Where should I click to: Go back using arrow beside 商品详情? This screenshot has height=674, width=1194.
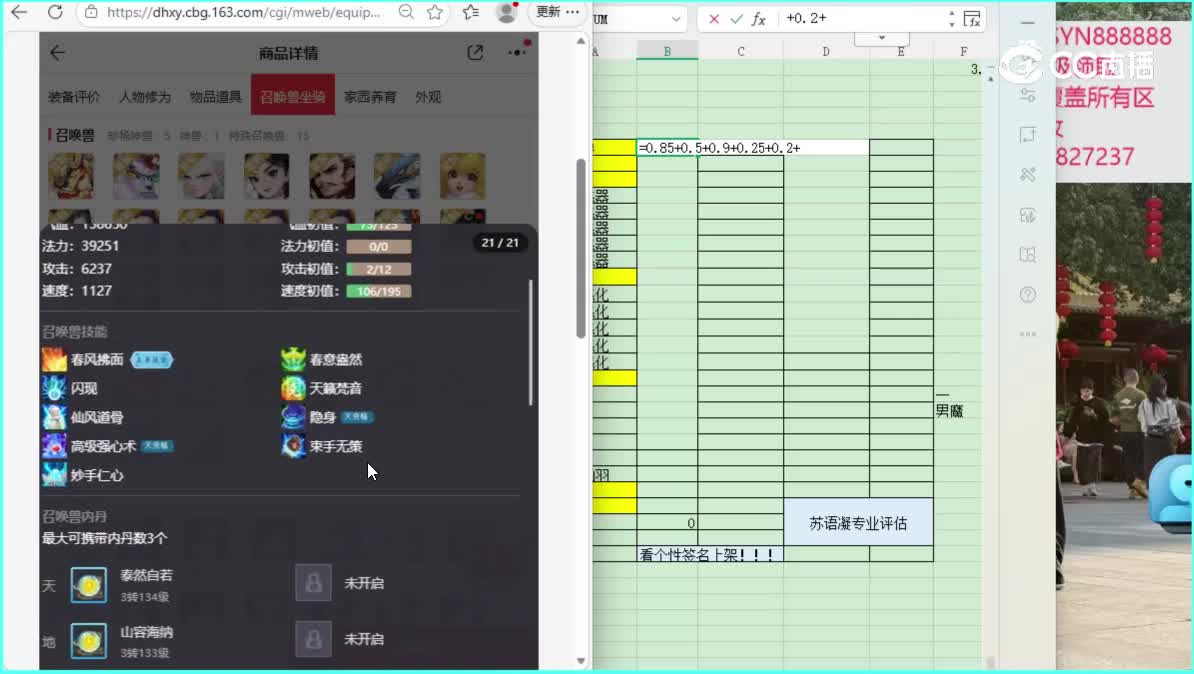(57, 53)
